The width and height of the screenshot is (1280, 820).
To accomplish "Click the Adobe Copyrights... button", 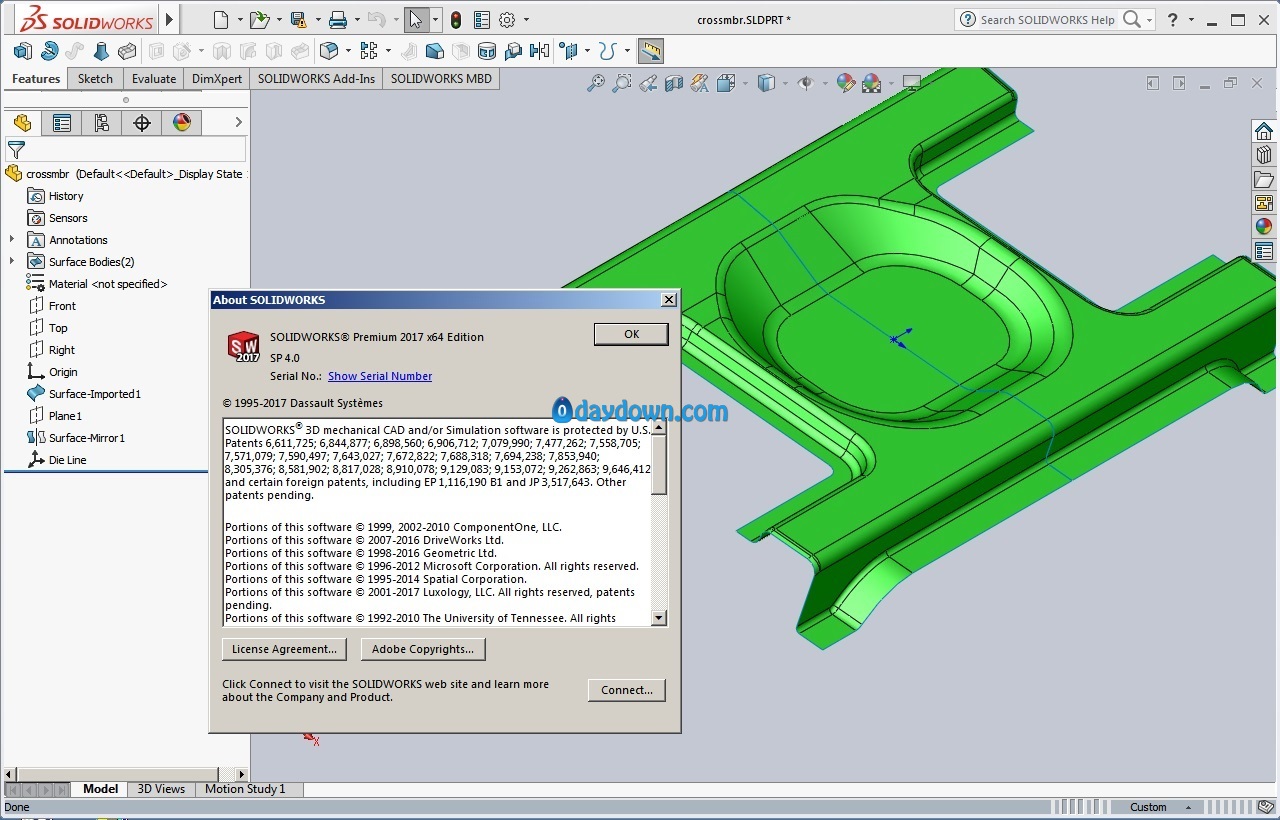I will [x=423, y=649].
